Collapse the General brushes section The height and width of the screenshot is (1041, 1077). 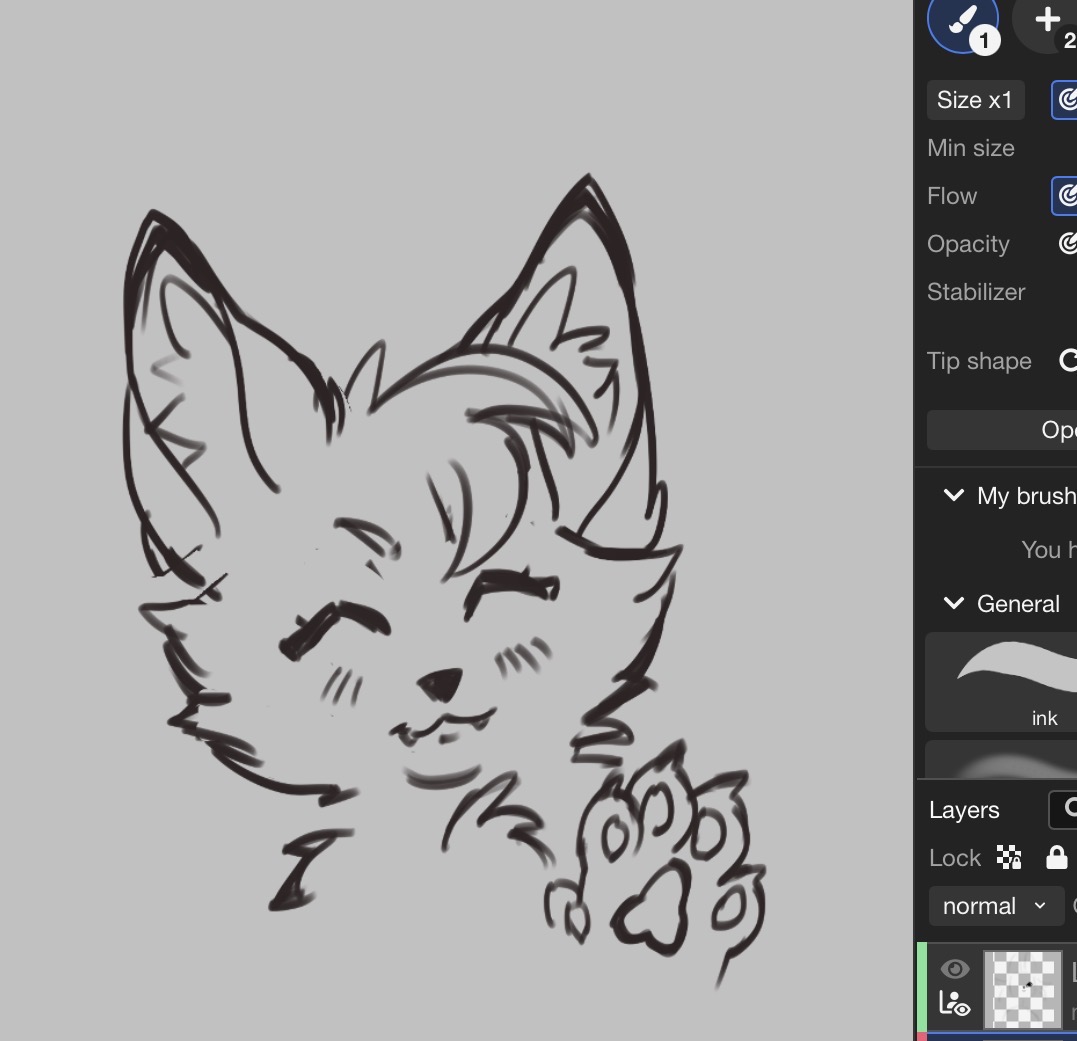coord(953,603)
